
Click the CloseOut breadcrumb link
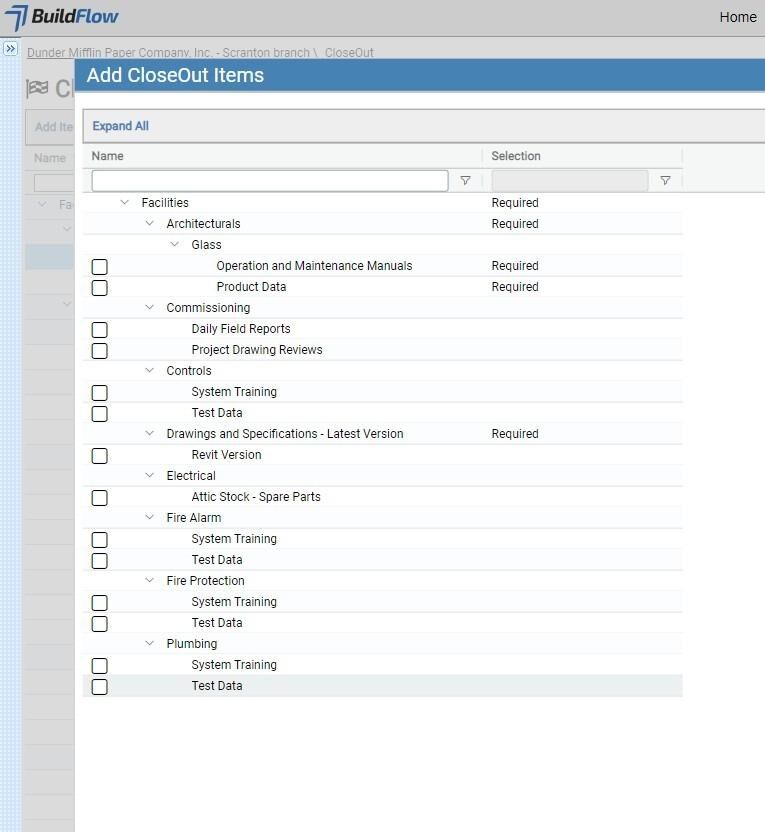point(349,53)
